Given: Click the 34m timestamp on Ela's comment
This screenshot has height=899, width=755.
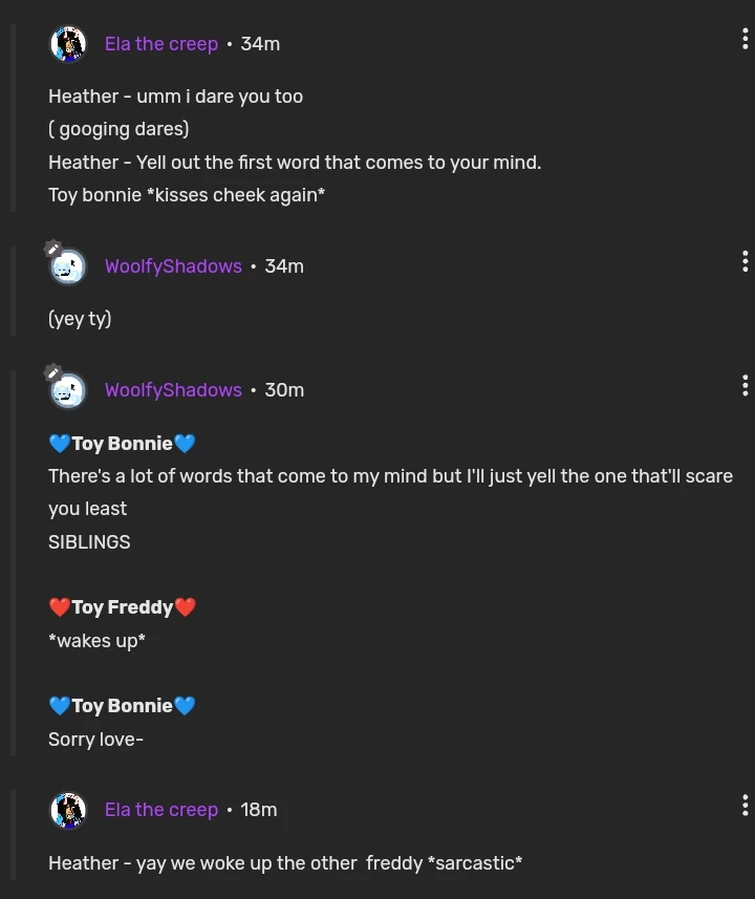Looking at the screenshot, I should [x=260, y=44].
